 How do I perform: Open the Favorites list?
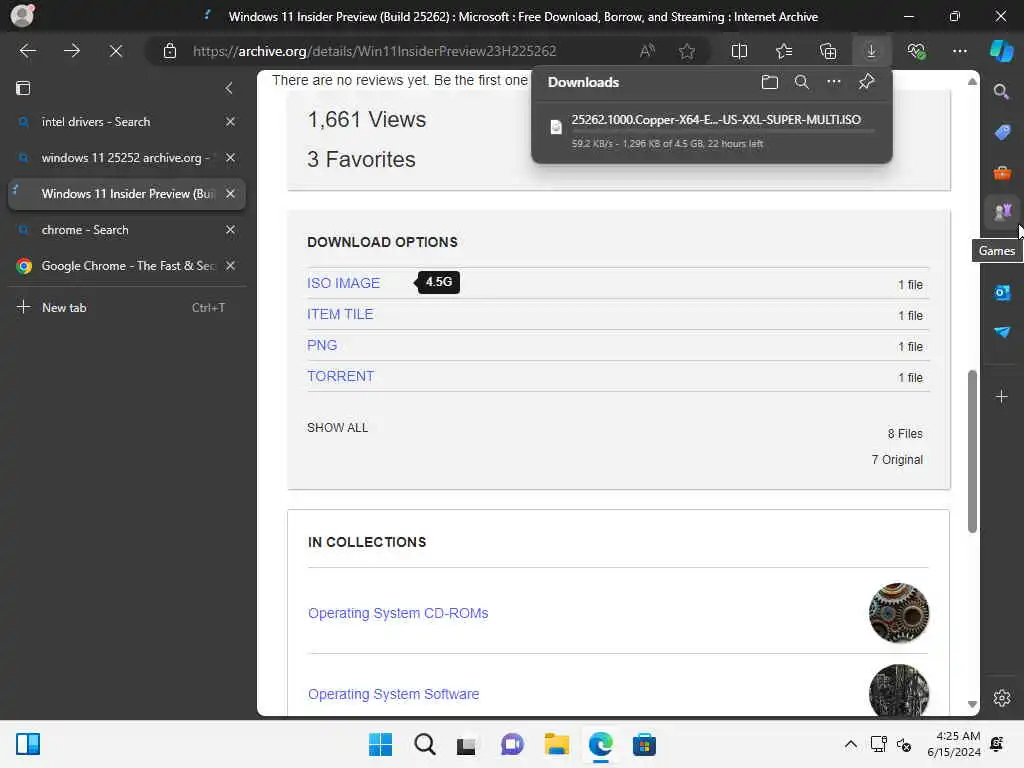click(784, 51)
